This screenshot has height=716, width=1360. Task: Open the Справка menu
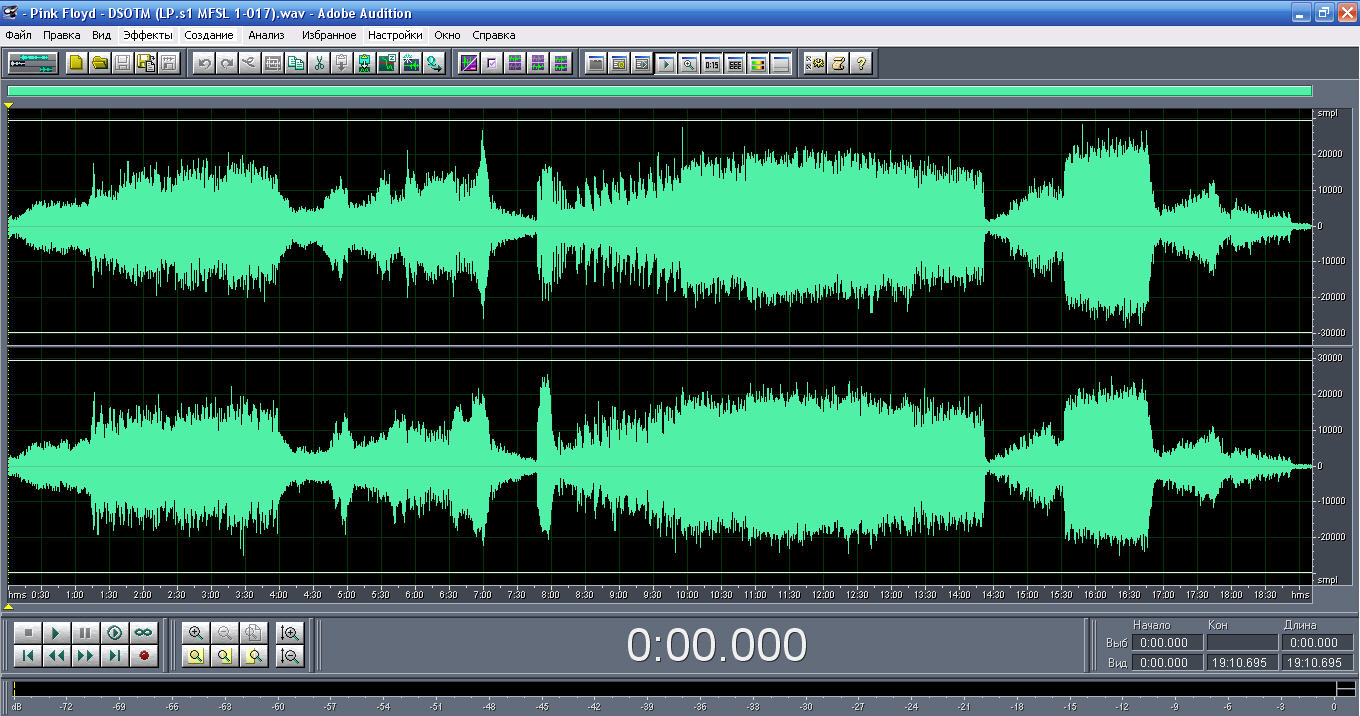click(494, 35)
